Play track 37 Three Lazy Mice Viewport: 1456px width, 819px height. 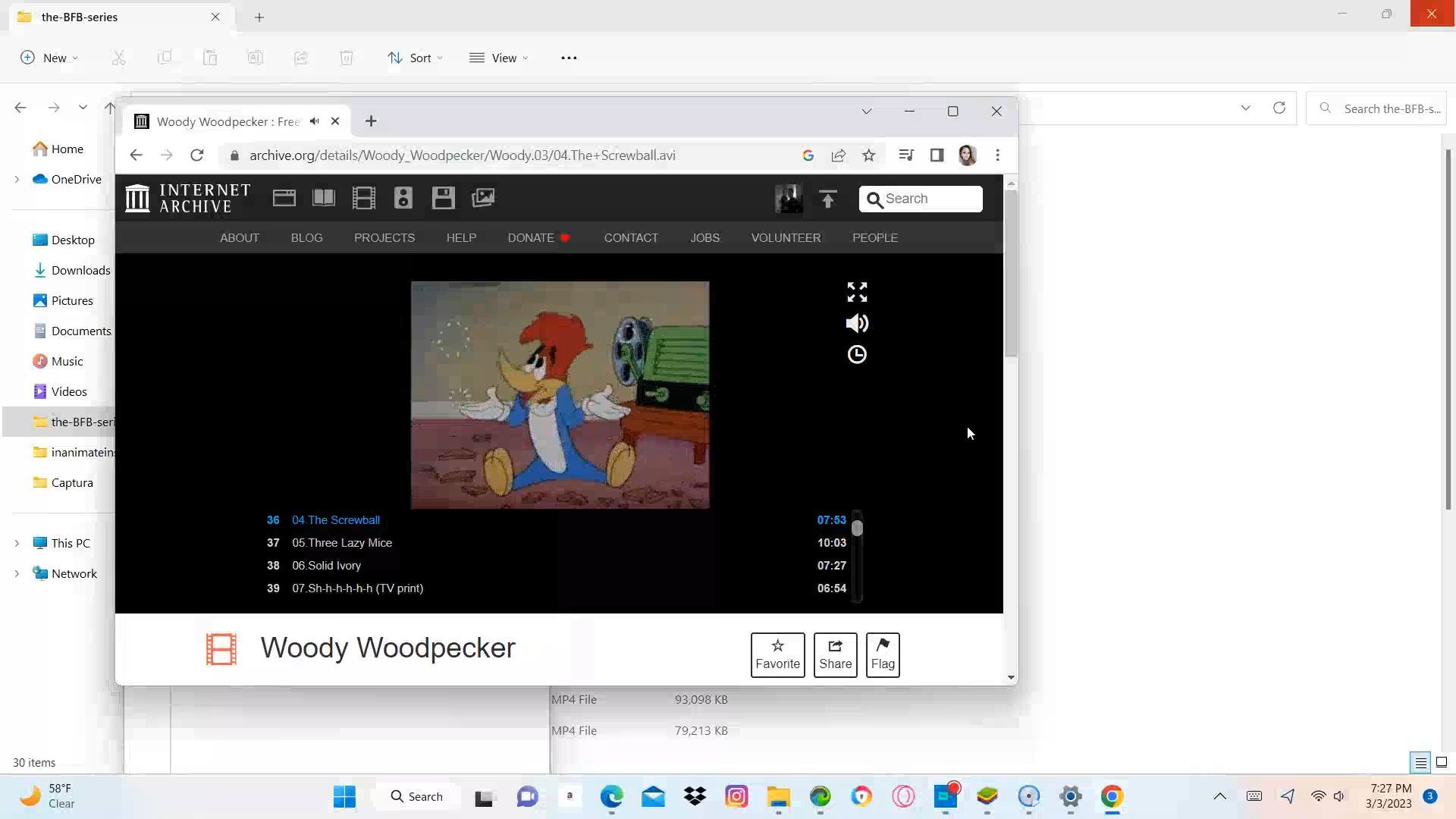pyautogui.click(x=557, y=543)
